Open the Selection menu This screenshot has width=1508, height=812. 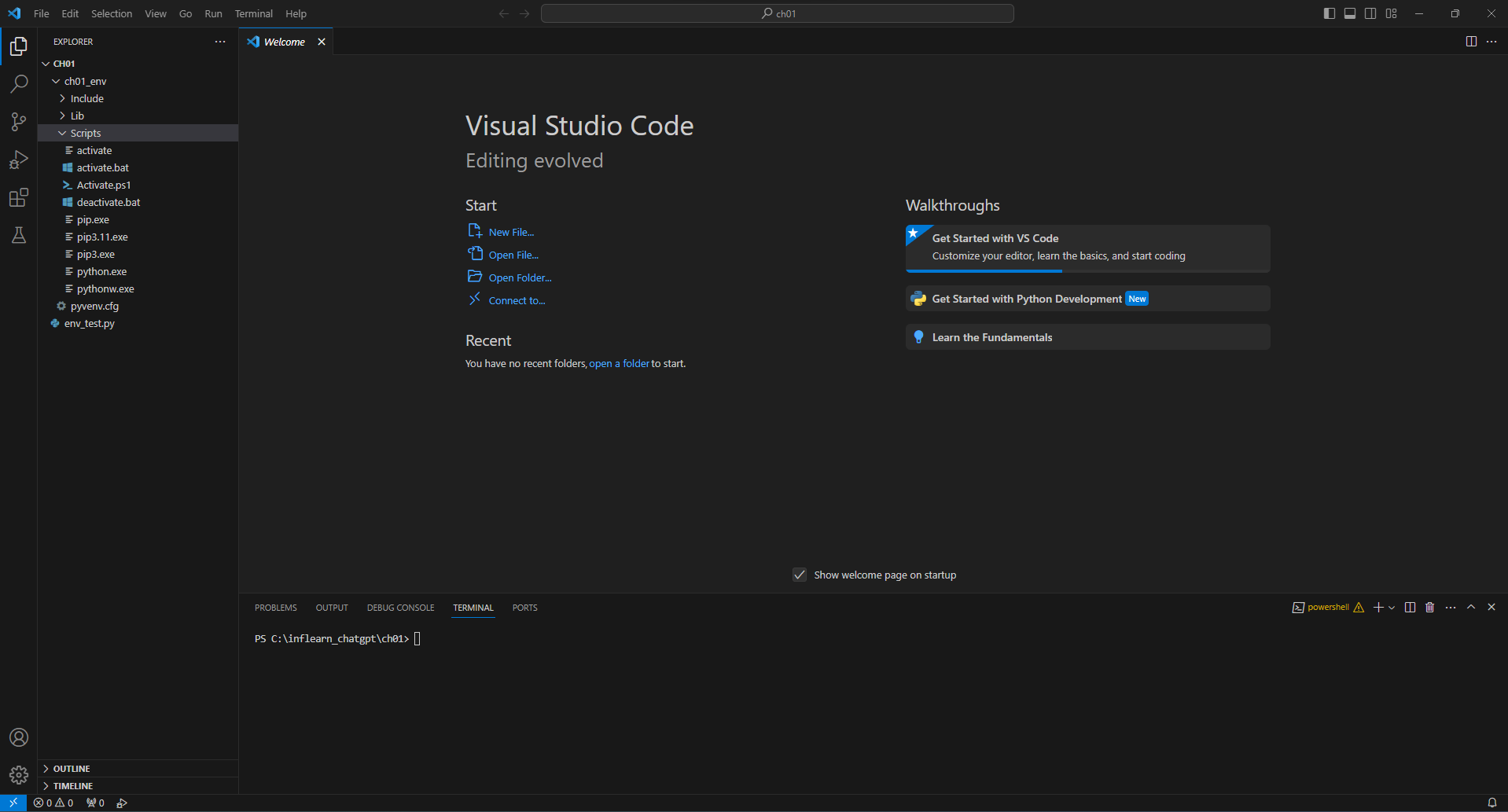(x=112, y=13)
